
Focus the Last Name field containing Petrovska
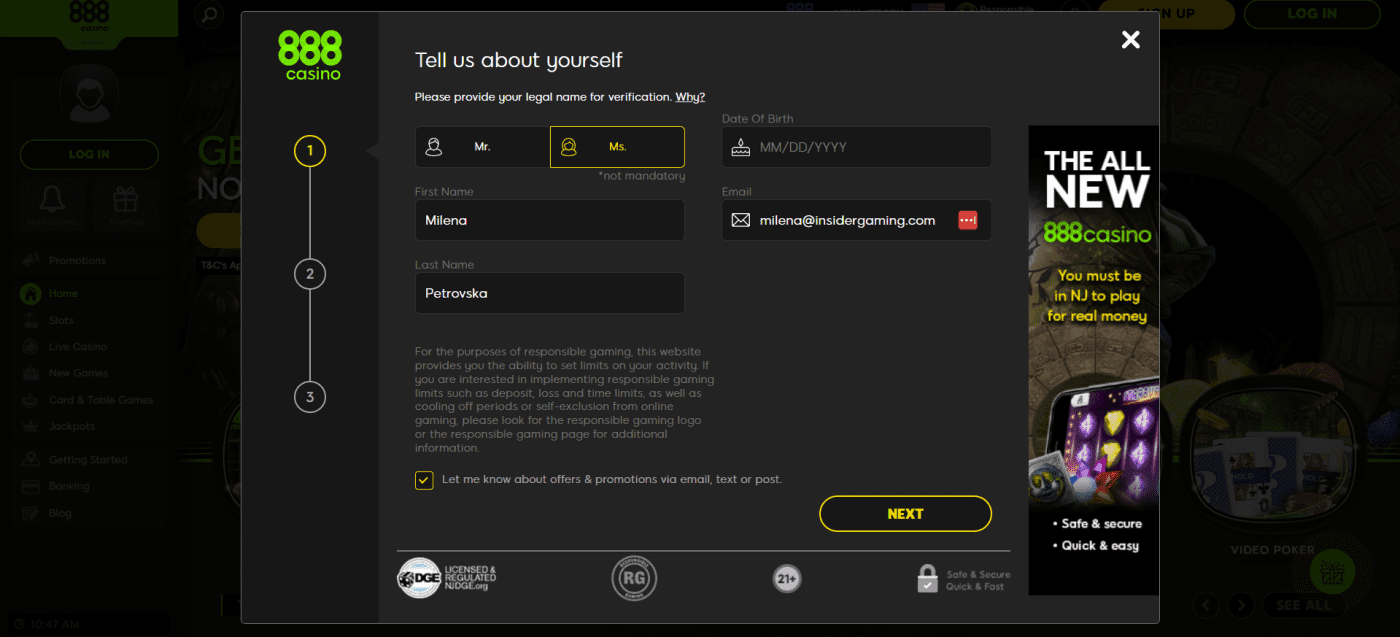(x=550, y=293)
